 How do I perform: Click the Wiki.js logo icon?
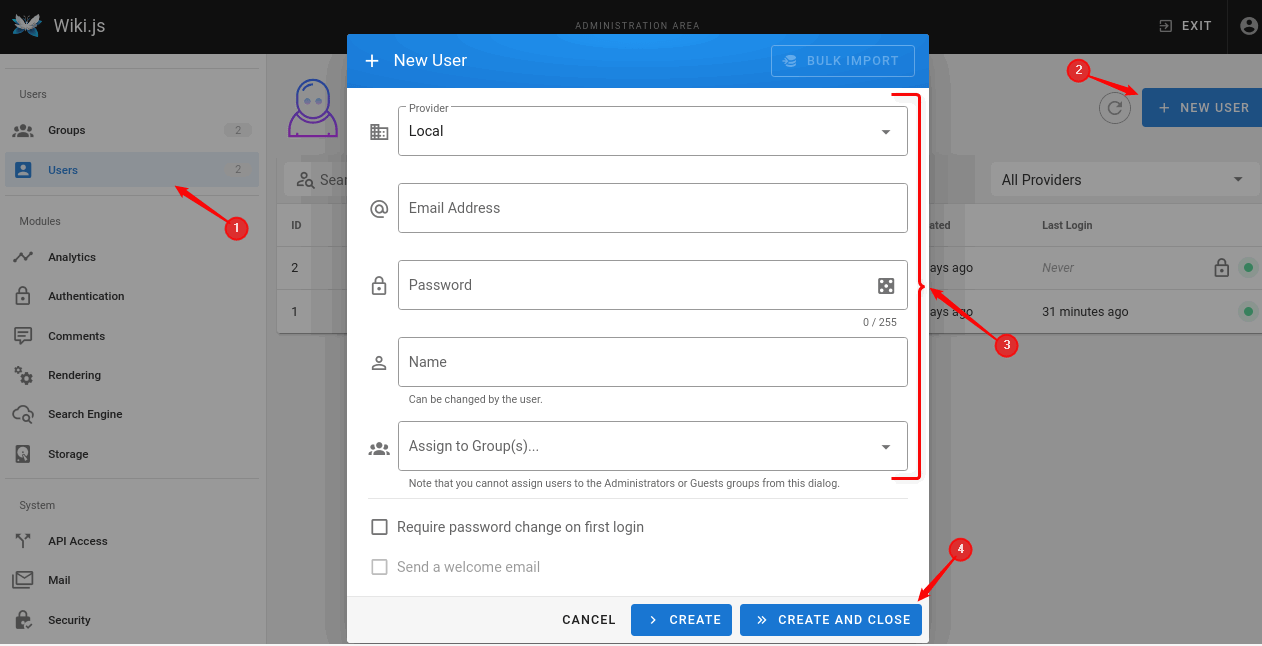point(27,26)
